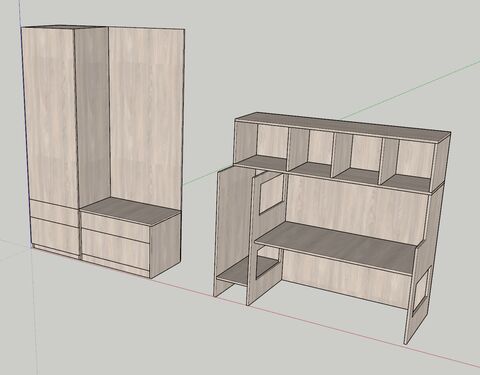The width and height of the screenshot is (480, 375).
Task: Select the upper drawer front under wardrobe bench
Action: (x=115, y=227)
